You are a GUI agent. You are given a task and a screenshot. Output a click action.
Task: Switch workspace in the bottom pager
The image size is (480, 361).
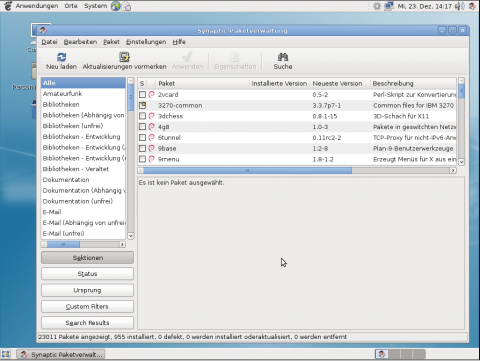coord(400,354)
